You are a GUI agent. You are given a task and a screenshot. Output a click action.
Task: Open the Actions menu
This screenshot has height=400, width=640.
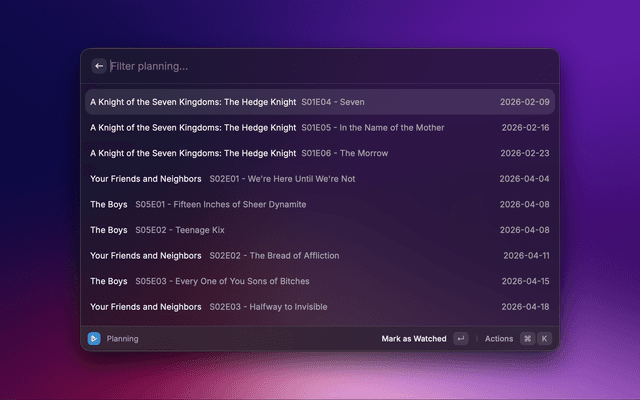[x=499, y=339]
